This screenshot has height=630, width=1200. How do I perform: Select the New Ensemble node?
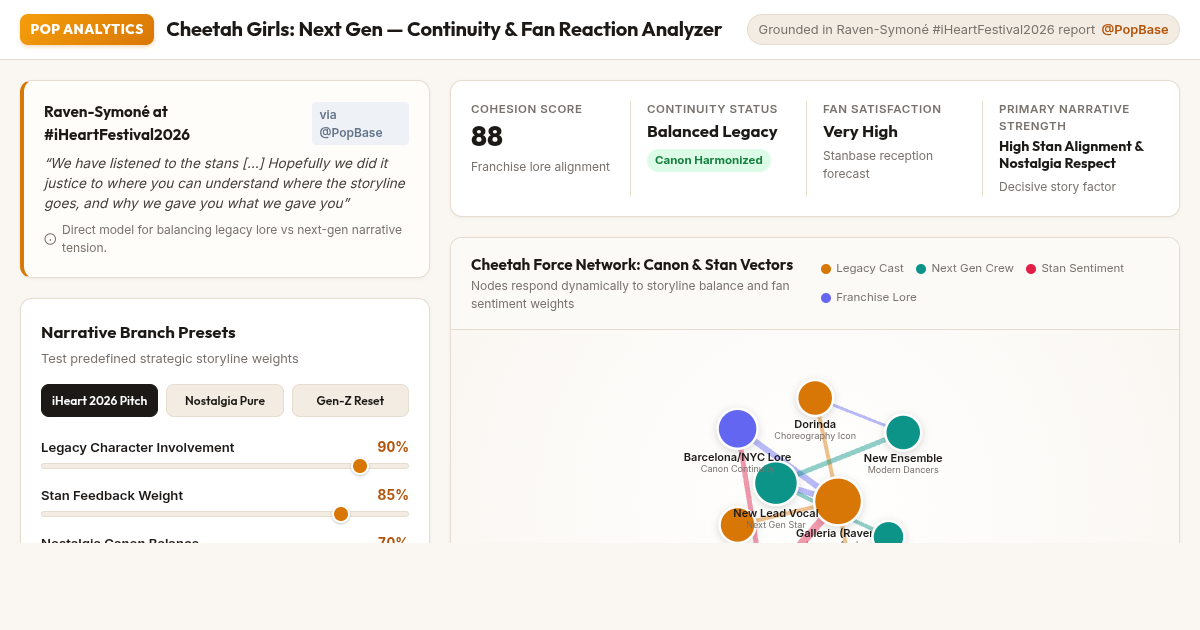pos(903,432)
